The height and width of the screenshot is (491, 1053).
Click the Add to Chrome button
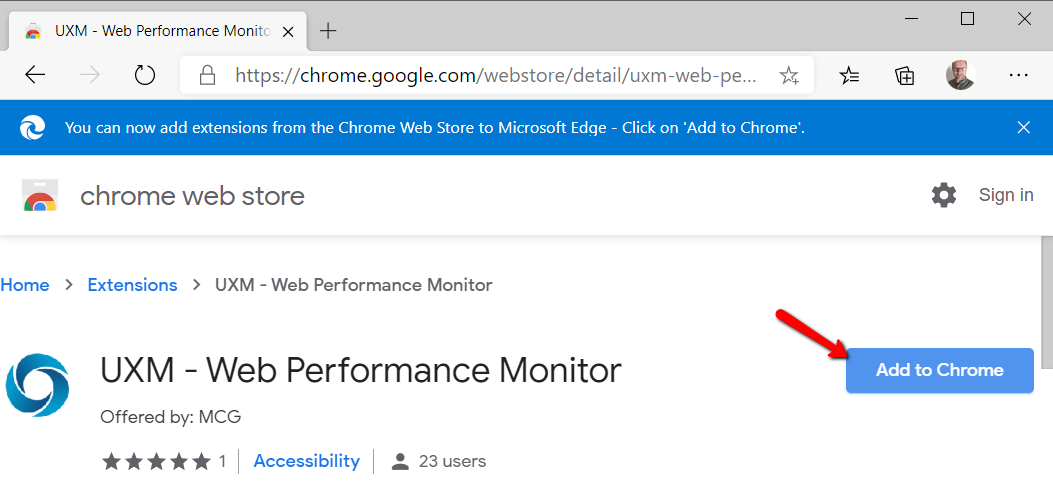(x=939, y=370)
